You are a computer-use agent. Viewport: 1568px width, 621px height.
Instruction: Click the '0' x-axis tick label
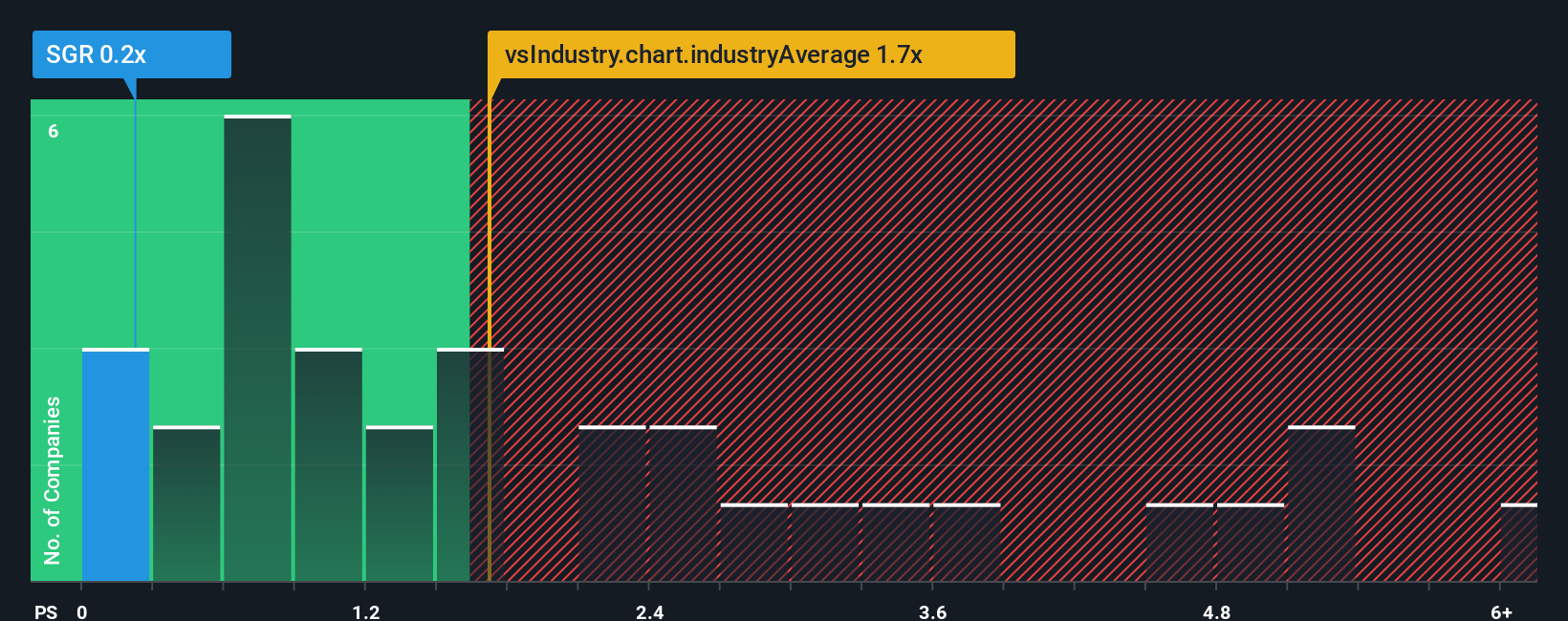(82, 611)
